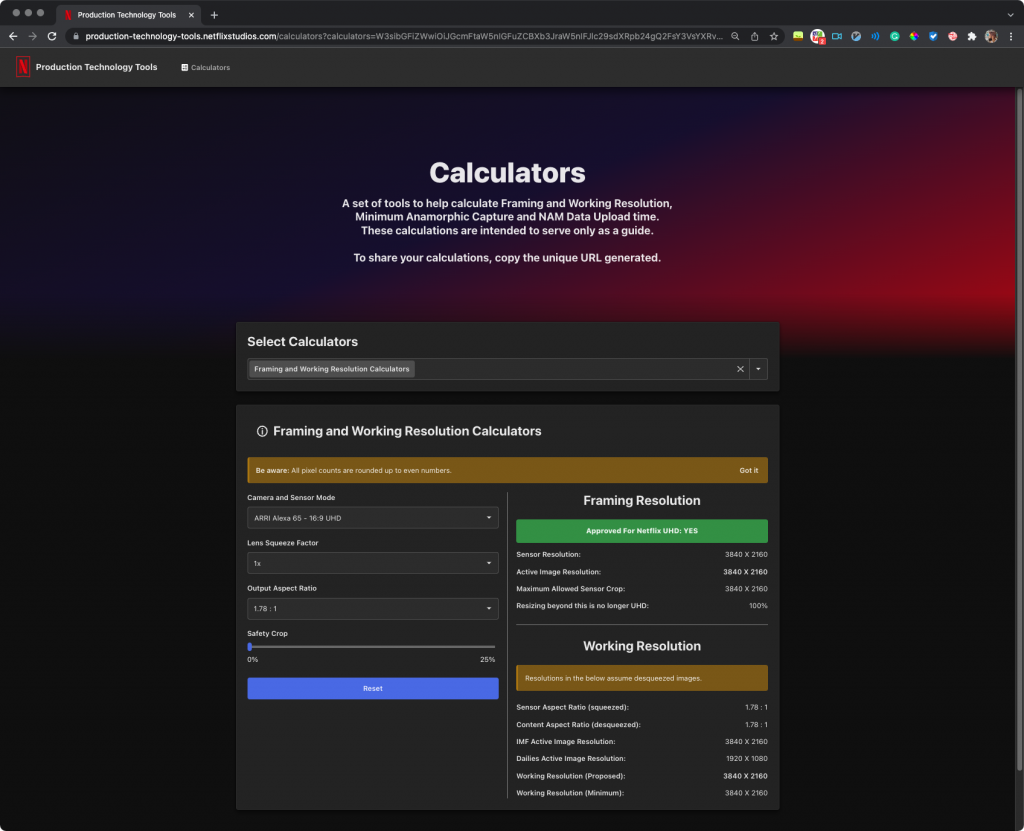This screenshot has height=831, width=1024.
Task: Click the IMF Active Image Resolution label
Action: pyautogui.click(x=566, y=741)
